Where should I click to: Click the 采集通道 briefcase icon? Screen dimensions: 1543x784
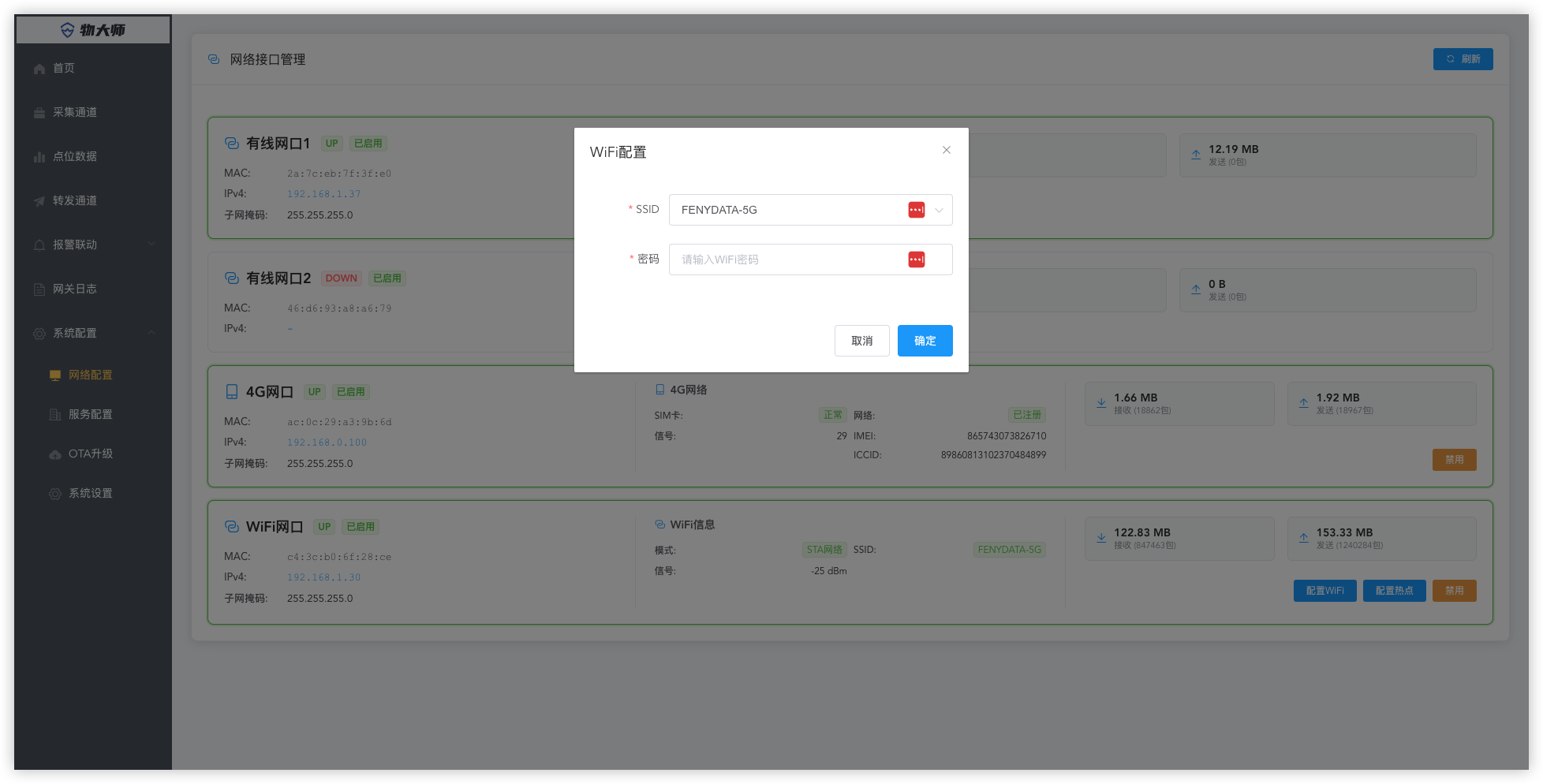[39, 113]
